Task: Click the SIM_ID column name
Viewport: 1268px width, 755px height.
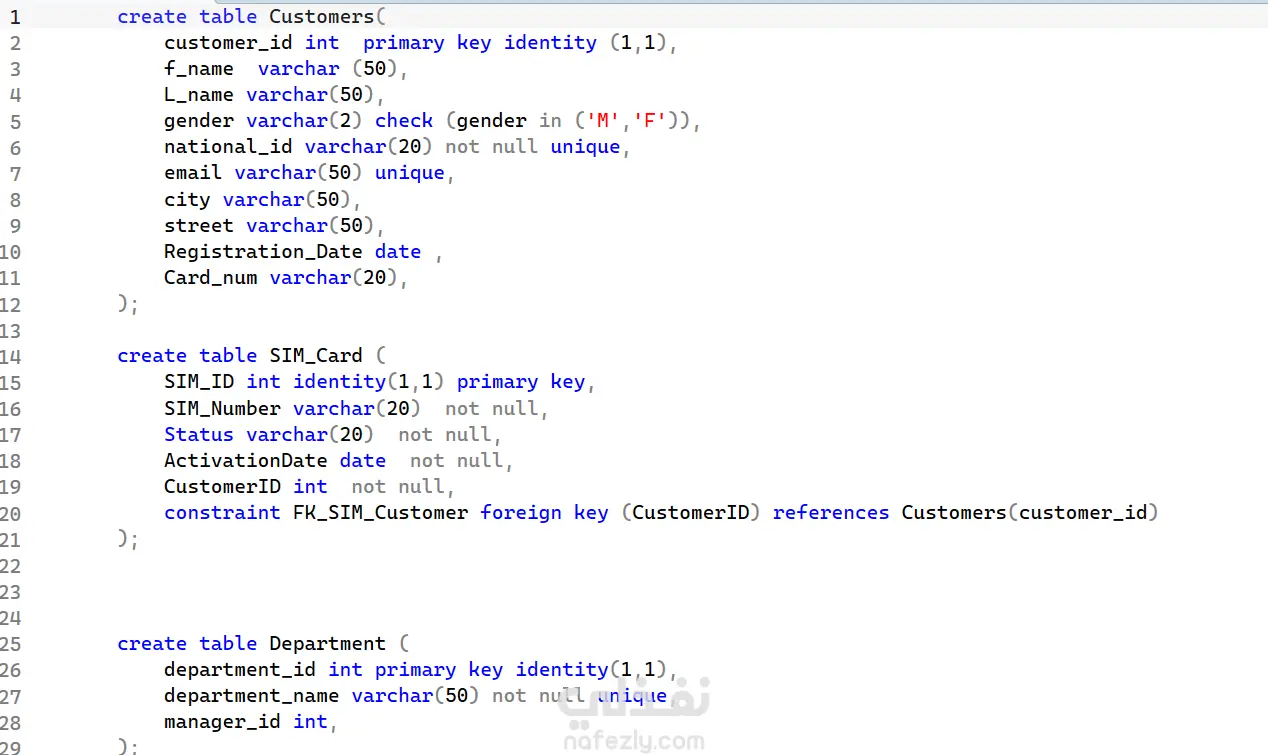Action: click(199, 382)
